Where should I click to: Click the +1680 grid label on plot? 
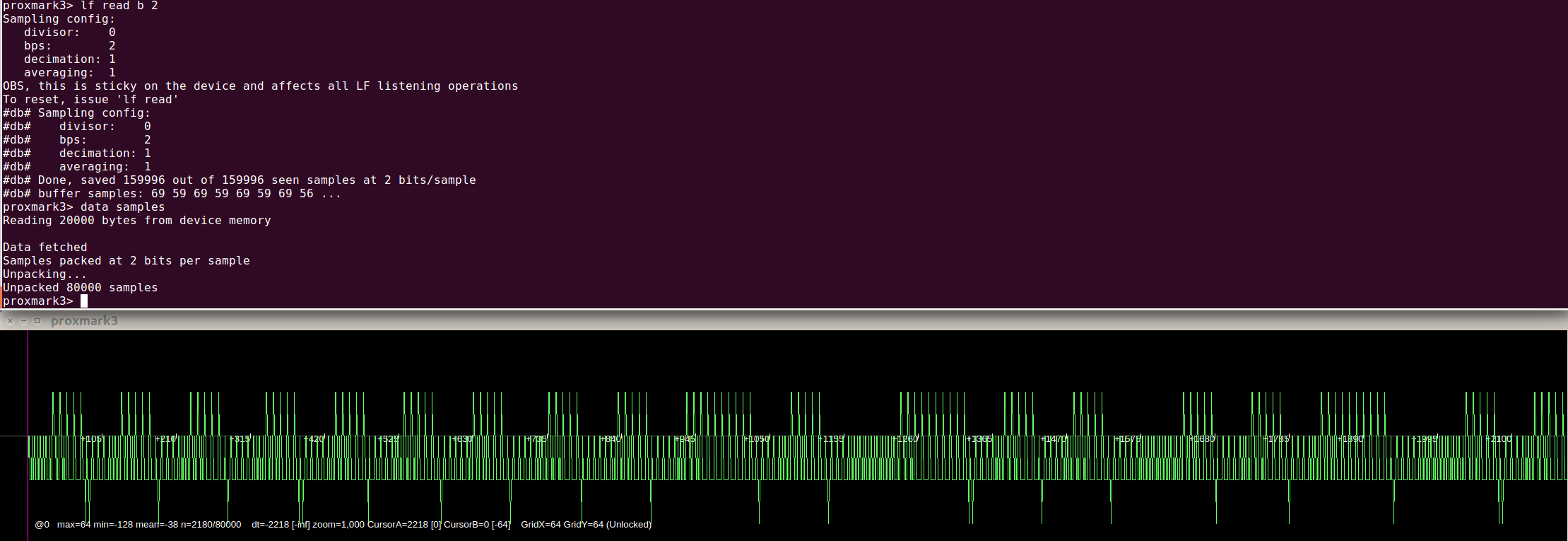[x=1202, y=439]
